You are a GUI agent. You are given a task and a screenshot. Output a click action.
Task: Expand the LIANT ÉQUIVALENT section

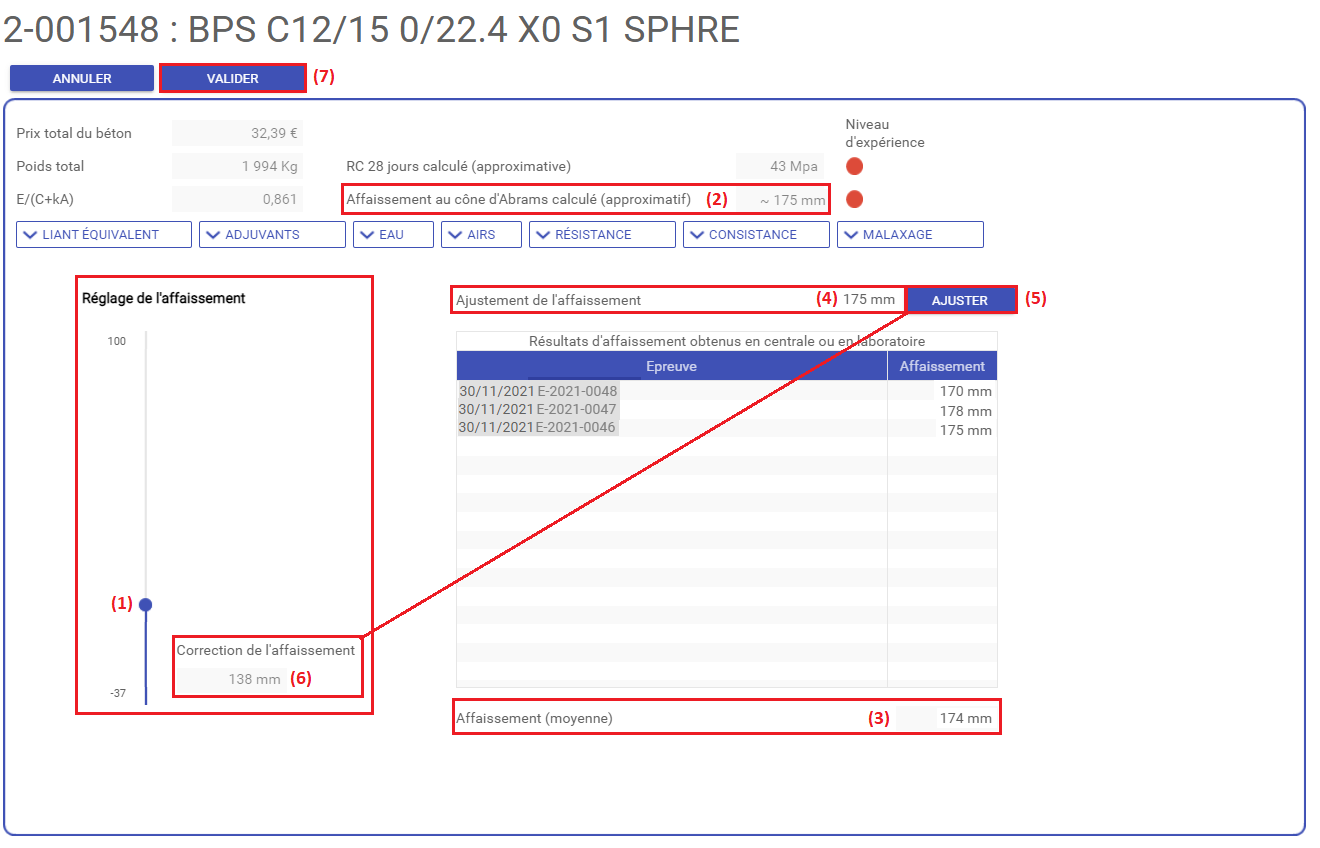[103, 234]
